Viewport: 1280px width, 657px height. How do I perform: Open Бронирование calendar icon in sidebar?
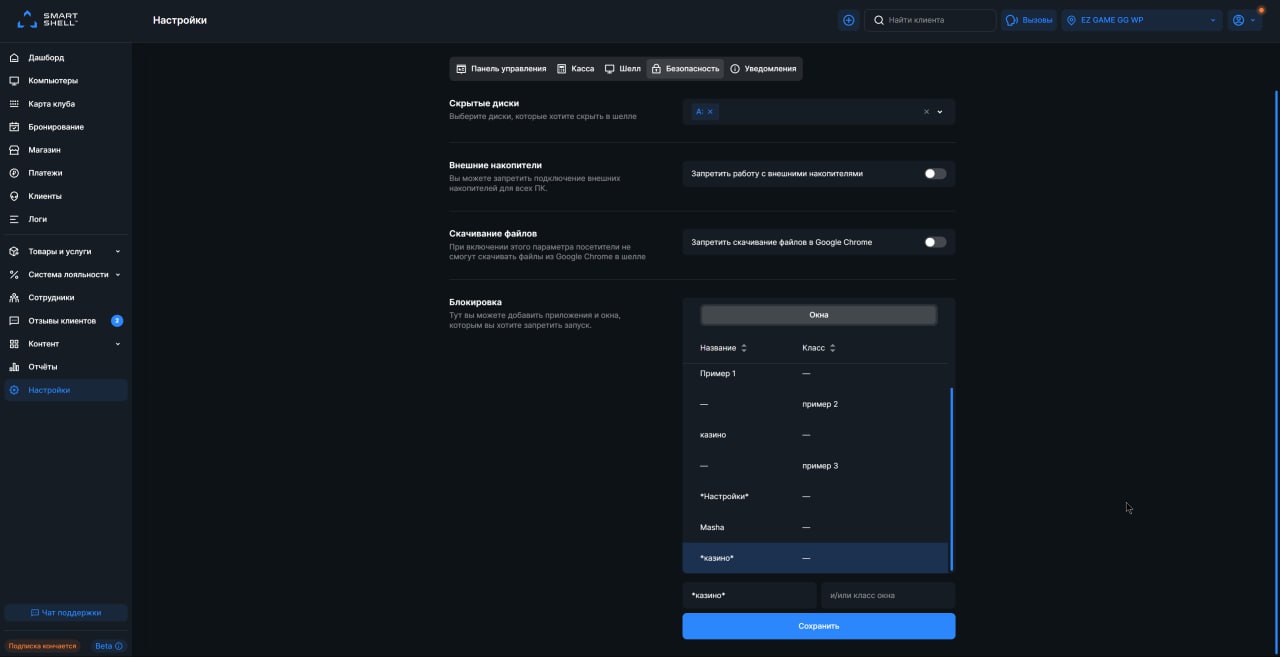click(14, 127)
